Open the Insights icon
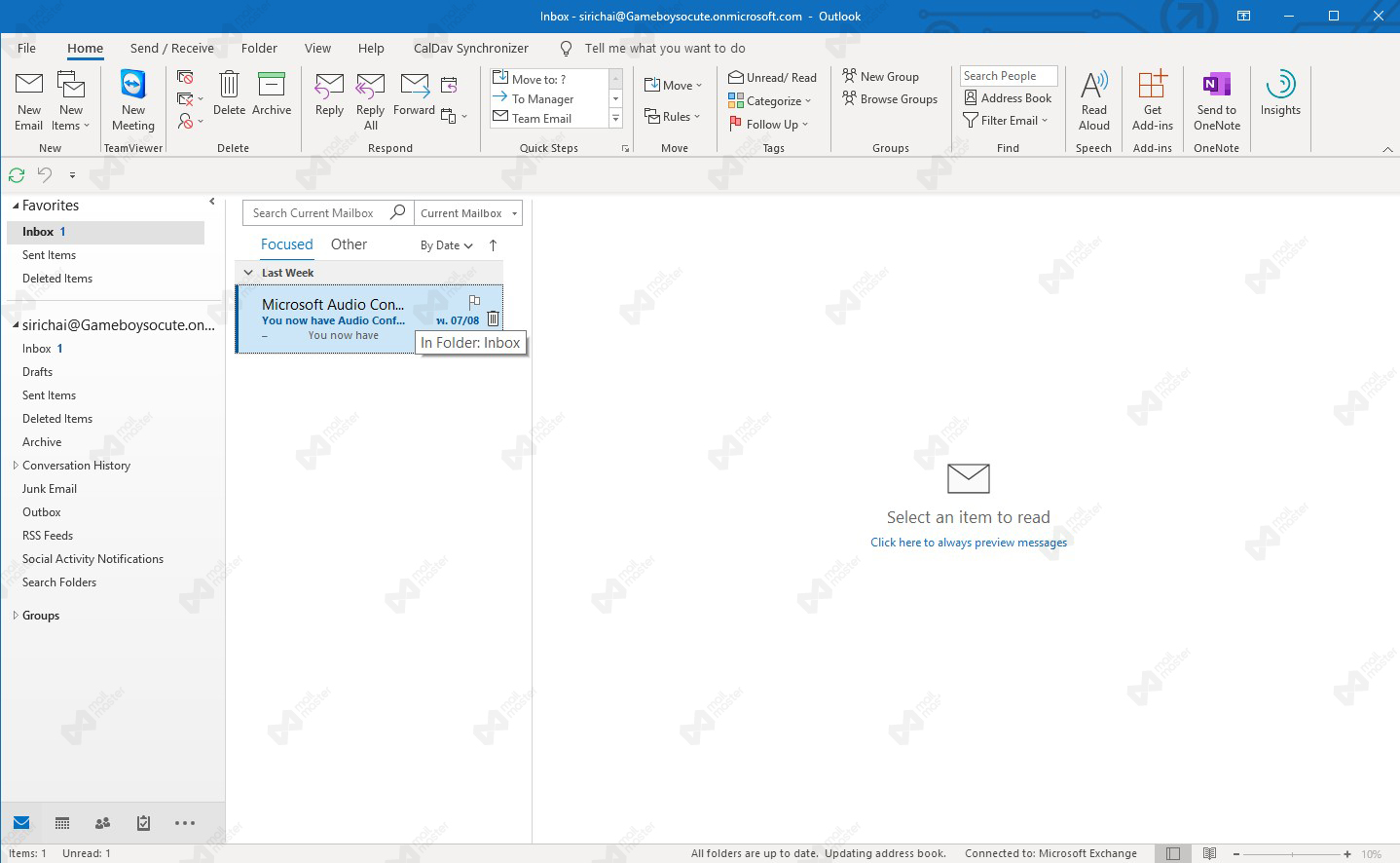 [x=1280, y=86]
